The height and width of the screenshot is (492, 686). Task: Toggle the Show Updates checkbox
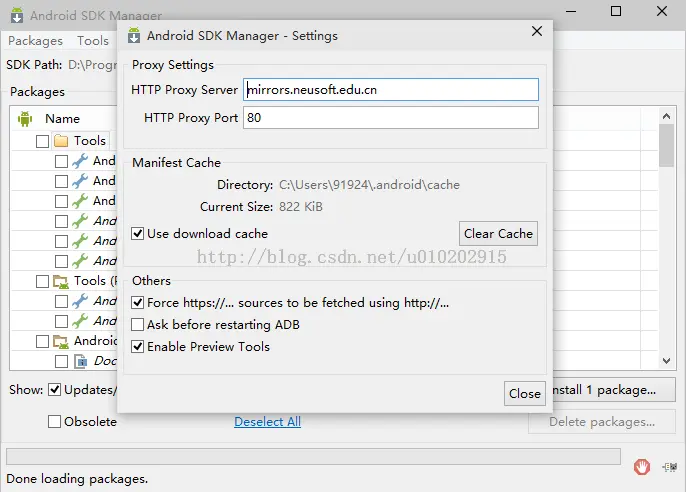point(54,390)
